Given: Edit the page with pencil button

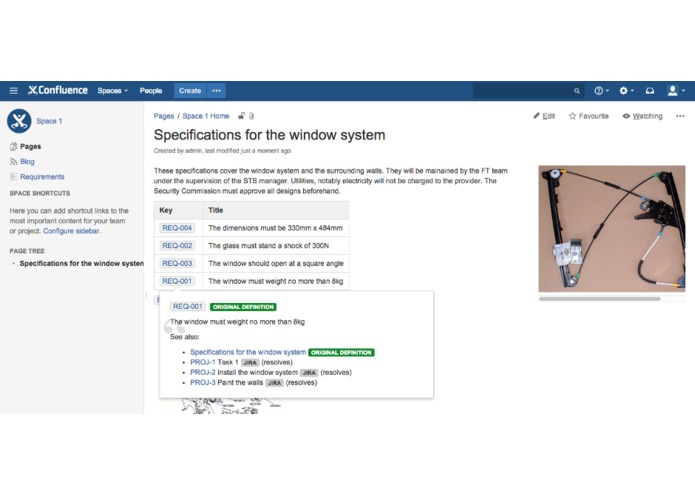Looking at the screenshot, I should (x=544, y=116).
